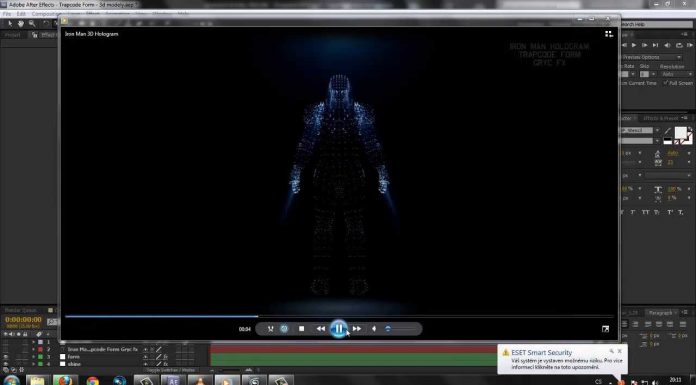The width and height of the screenshot is (696, 385).
Task: Select the Zoom tool in After Effects
Action: pyautogui.click(x=32, y=24)
